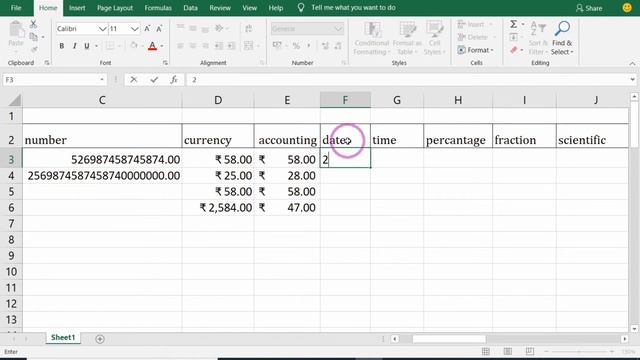This screenshot has width=640, height=360.
Task: Increase font size with larger A icon
Action: 147,29
